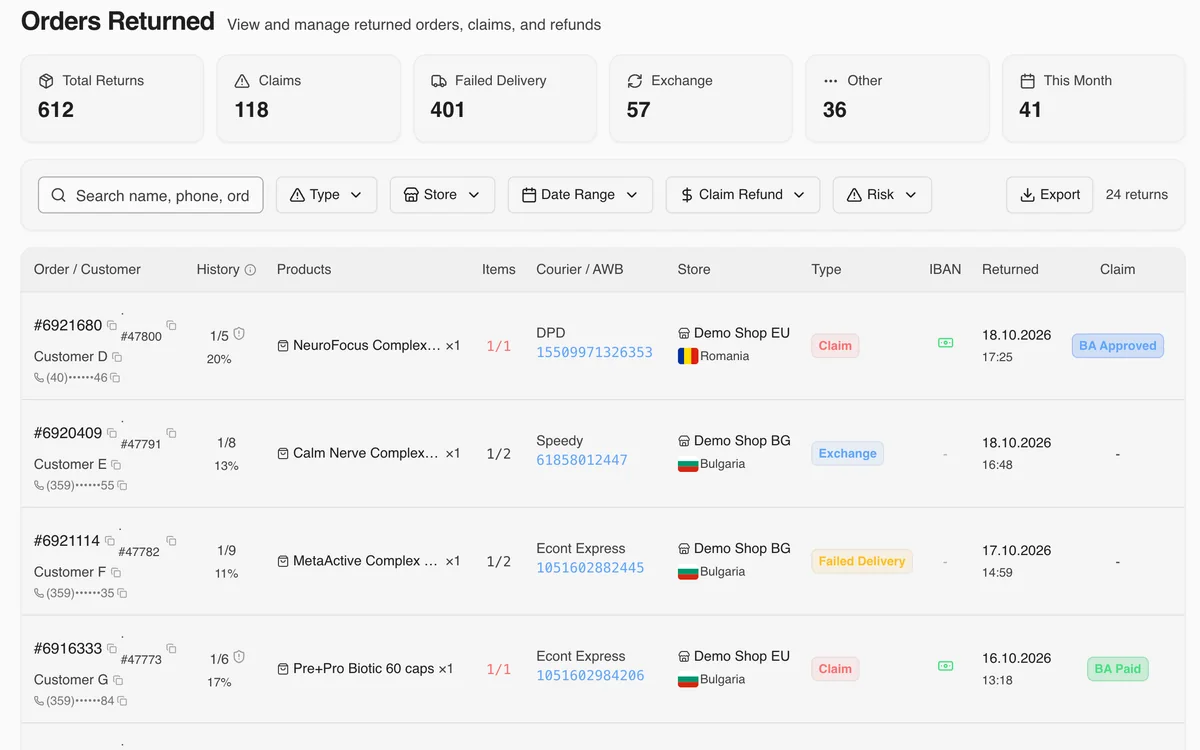This screenshot has height=750, width=1200.
Task: Open AWB link 1051602984206
Action: click(x=590, y=676)
